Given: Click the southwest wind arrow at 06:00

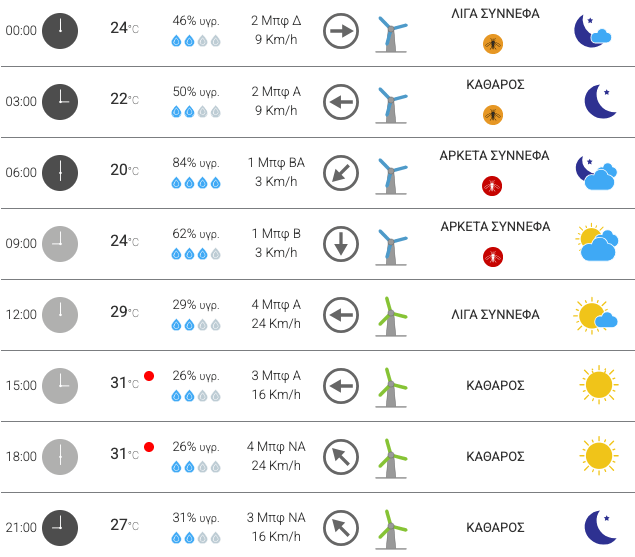Looking at the screenshot, I should click(341, 173).
